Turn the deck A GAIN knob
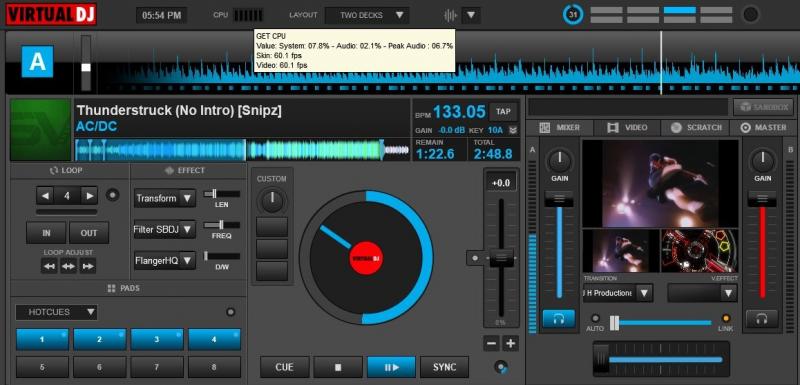 [559, 161]
